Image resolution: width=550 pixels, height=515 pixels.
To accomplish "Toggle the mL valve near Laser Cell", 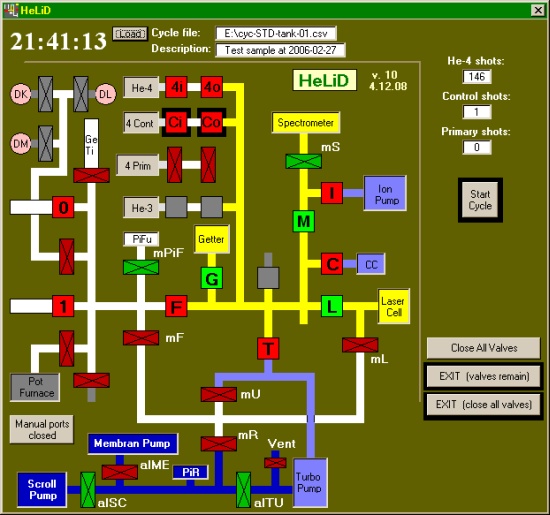I will [x=360, y=345].
